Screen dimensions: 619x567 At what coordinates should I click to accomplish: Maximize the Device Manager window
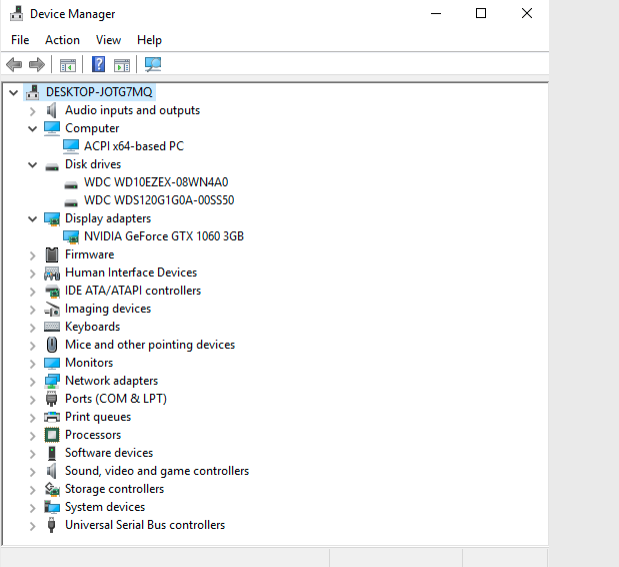click(481, 13)
